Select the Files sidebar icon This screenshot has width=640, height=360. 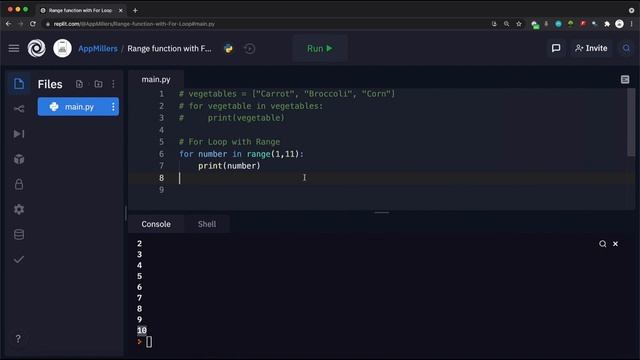19,84
